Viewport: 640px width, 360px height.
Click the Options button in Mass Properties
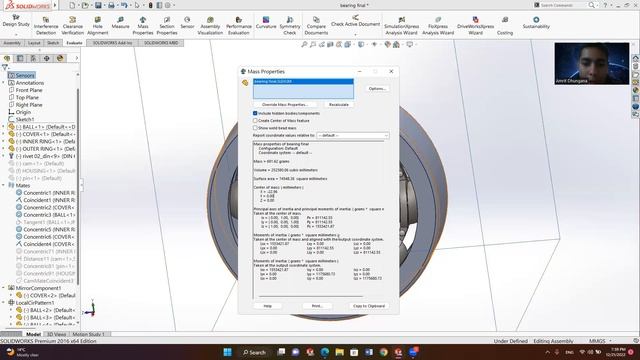pos(377,89)
